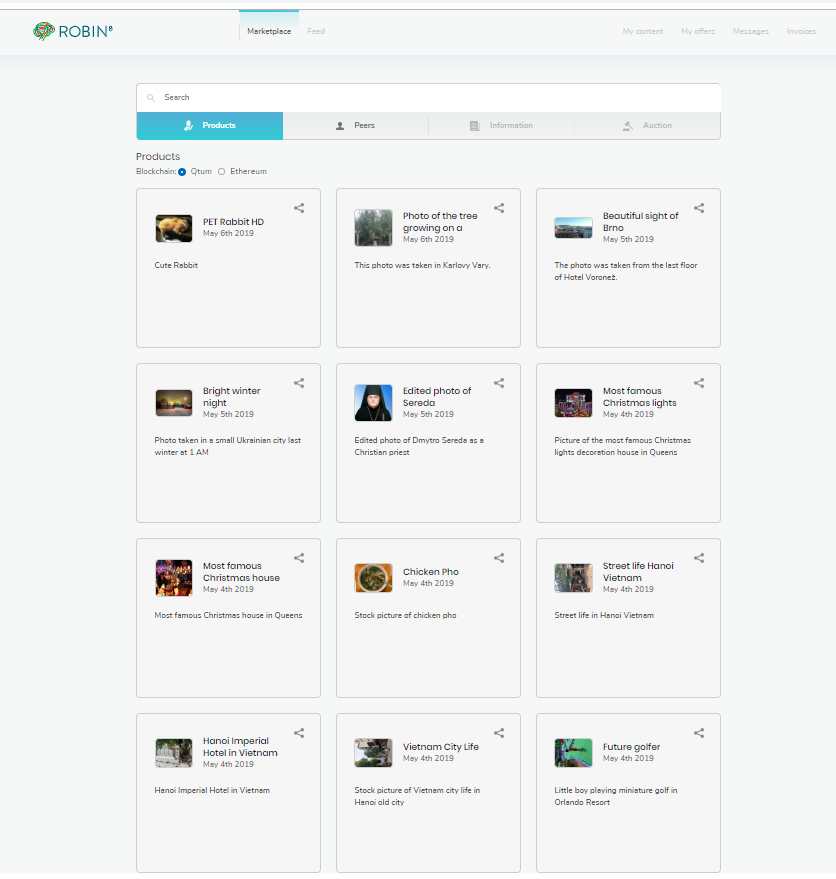Switch to the Information tab

[501, 126]
